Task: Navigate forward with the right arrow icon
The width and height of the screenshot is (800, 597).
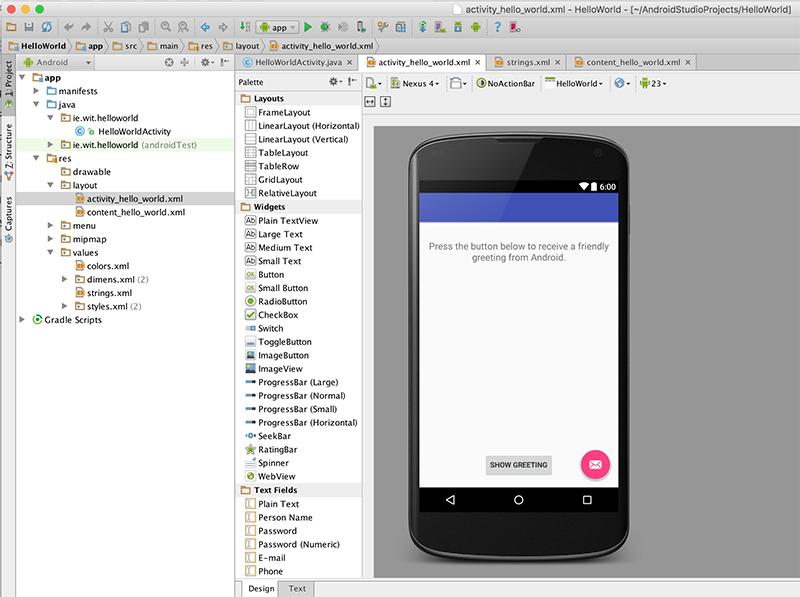Action: pyautogui.click(x=223, y=27)
